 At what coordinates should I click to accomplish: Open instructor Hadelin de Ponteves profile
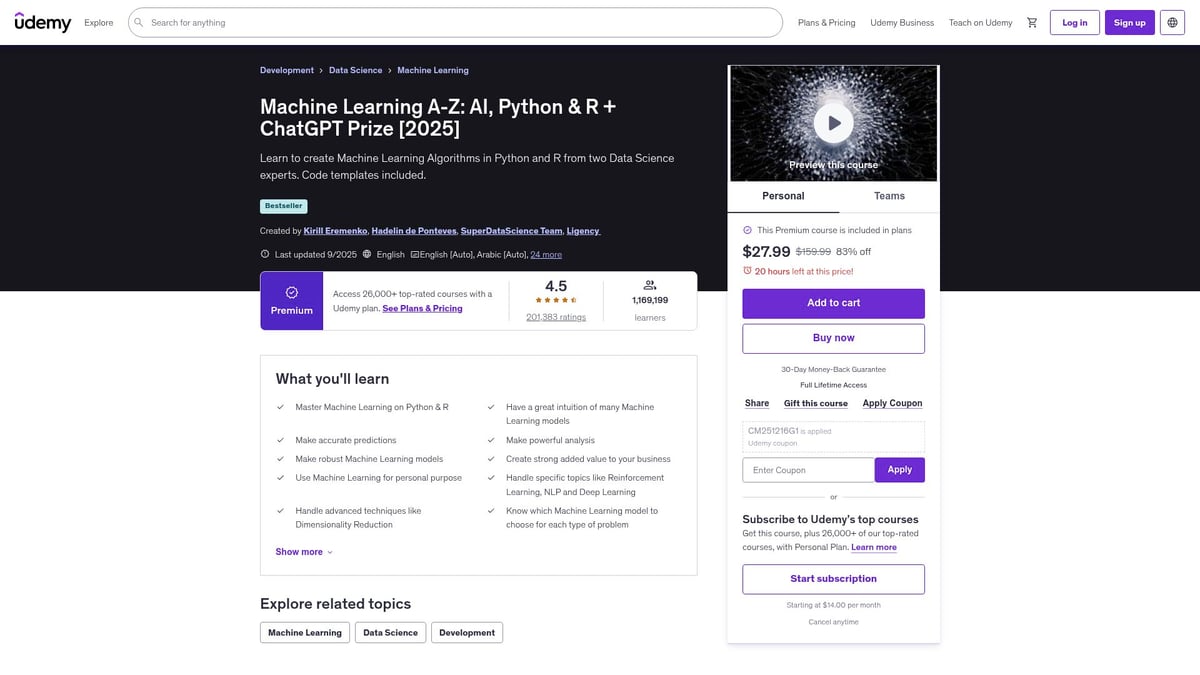(413, 230)
